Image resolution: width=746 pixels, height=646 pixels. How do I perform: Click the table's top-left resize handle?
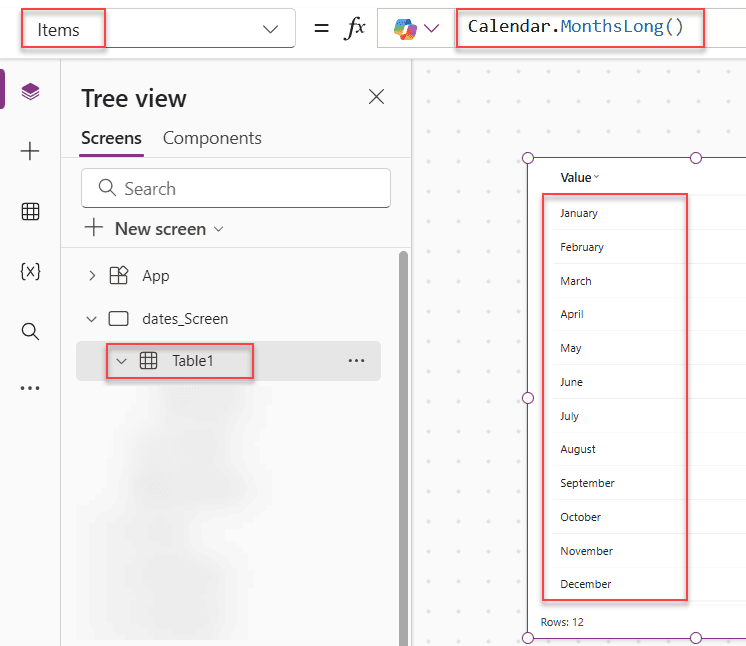(528, 158)
